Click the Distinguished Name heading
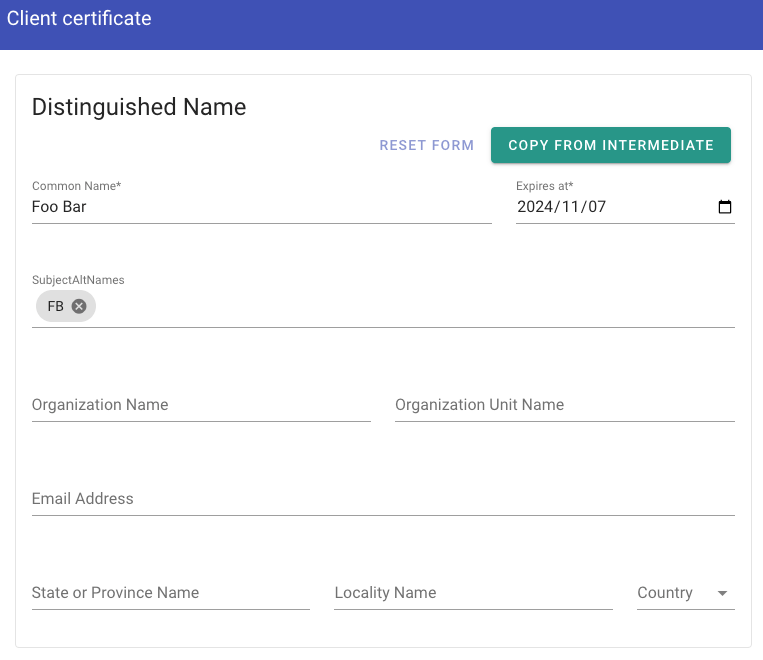 pos(139,107)
